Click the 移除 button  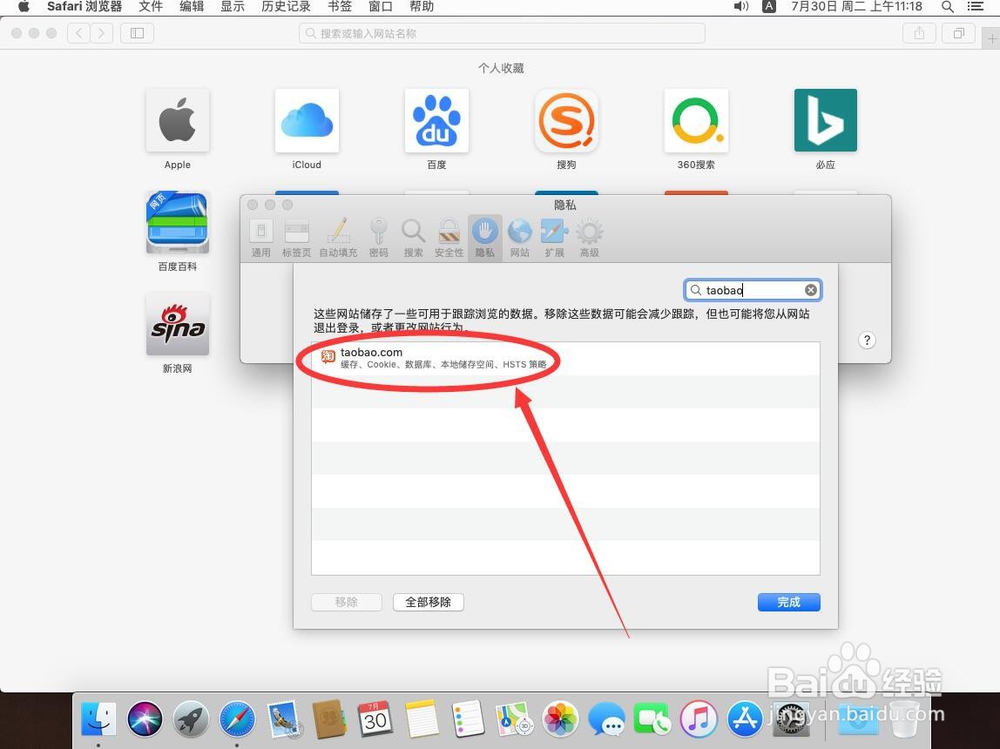click(x=346, y=602)
